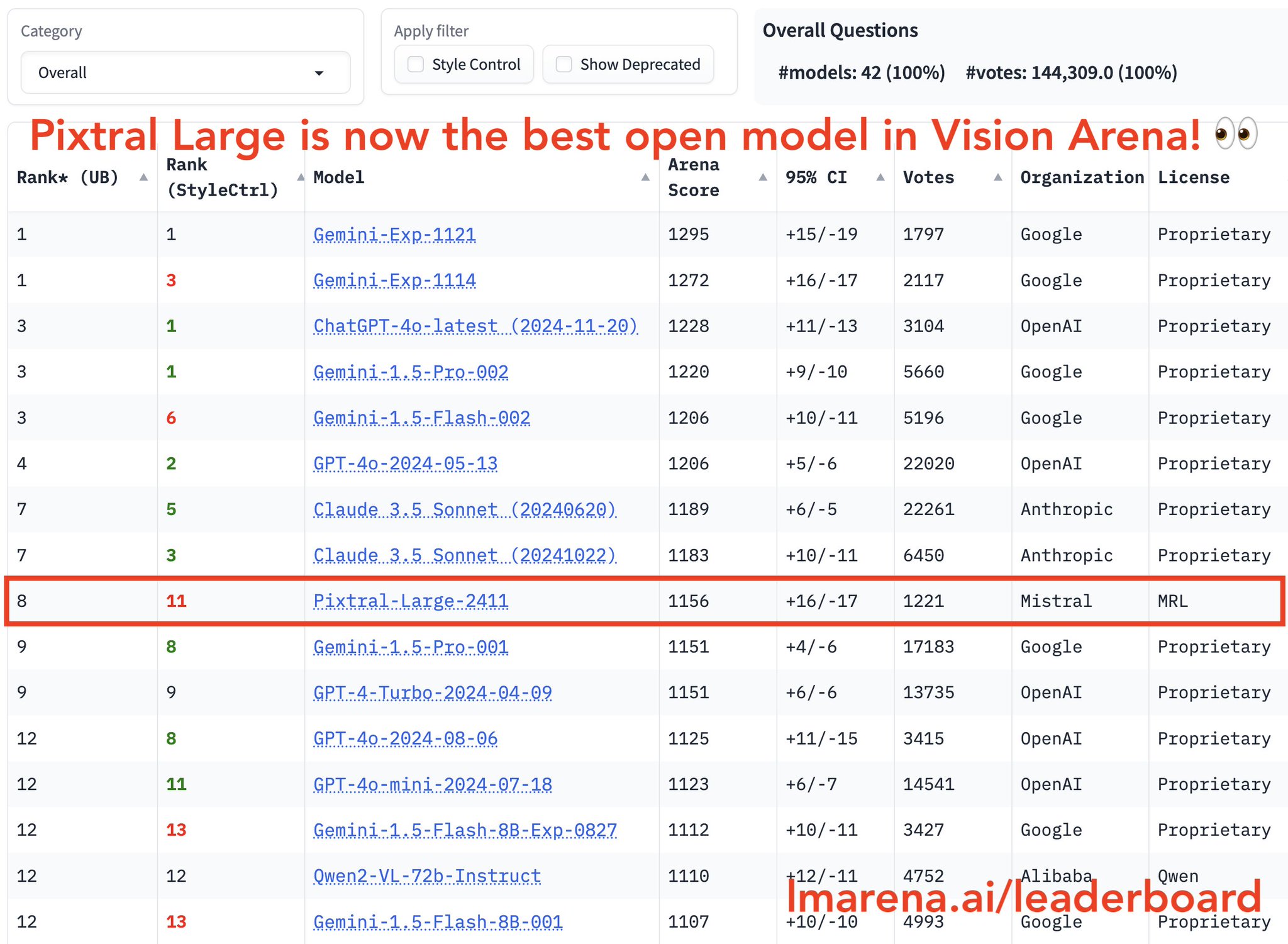Select the 1189 Arena Score cell
This screenshot has height=944, width=1288.
point(688,509)
